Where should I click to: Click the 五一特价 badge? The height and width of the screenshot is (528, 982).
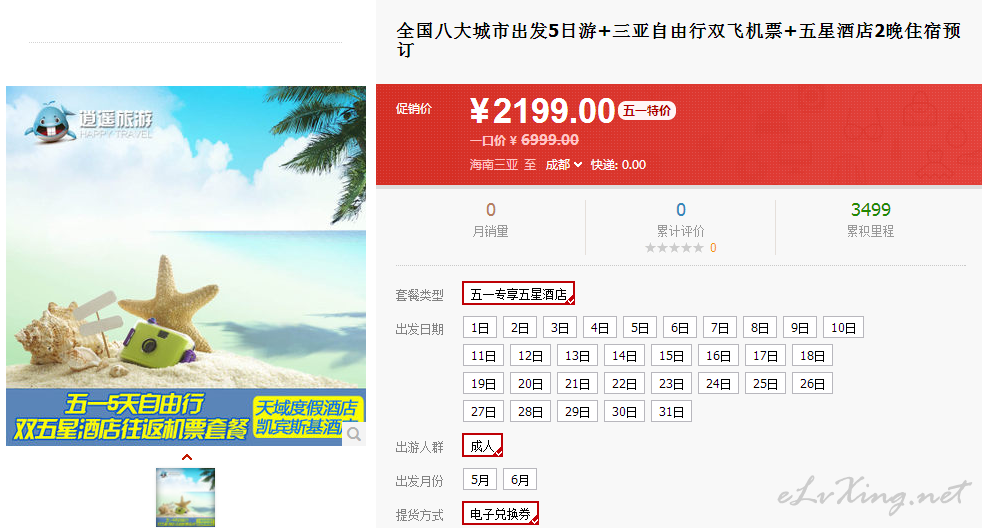tap(647, 111)
